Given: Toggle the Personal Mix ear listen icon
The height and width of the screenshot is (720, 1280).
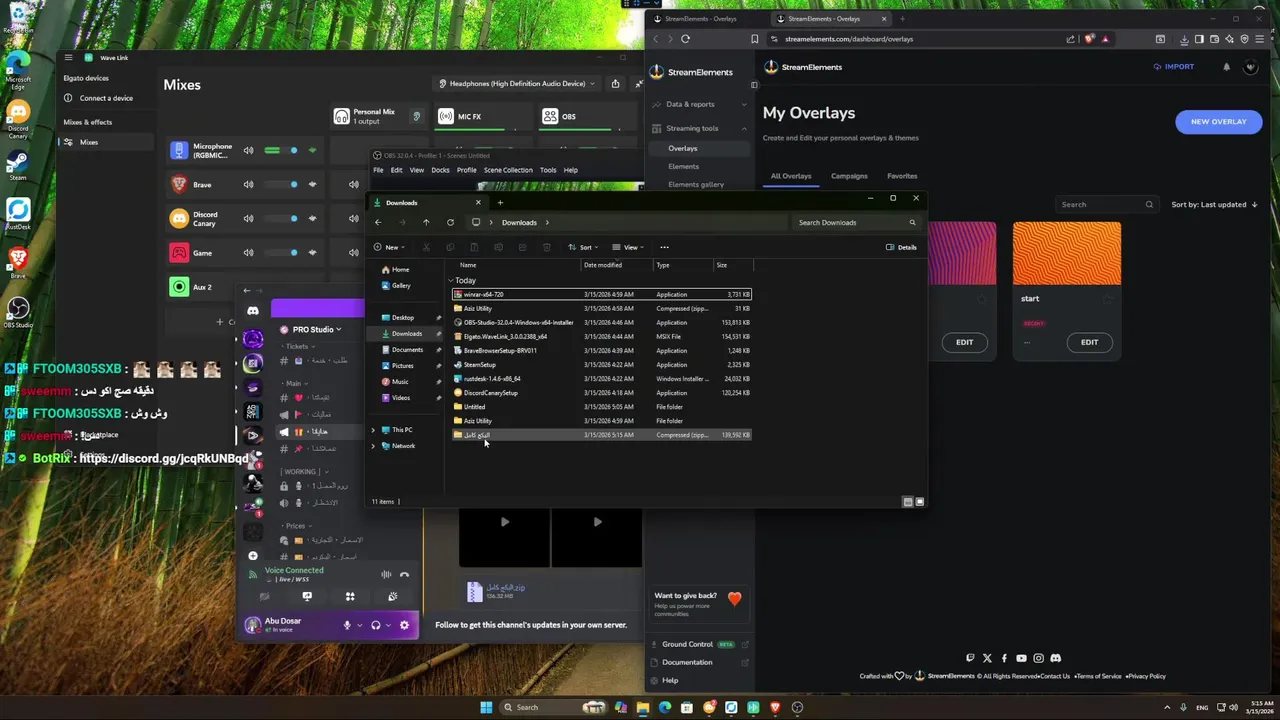Looking at the screenshot, I should (417, 117).
